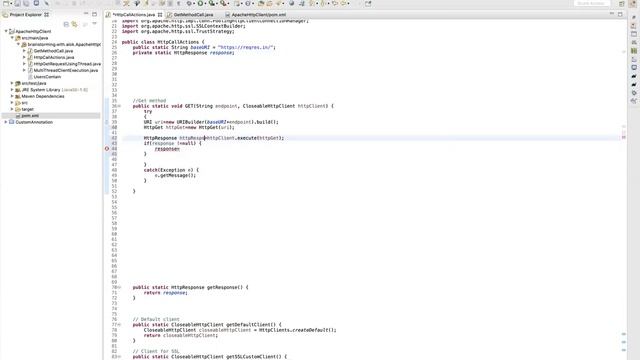Close the HttpCallActions.java editor tab
Screen dimensions: 640x360
(x=160, y=15)
